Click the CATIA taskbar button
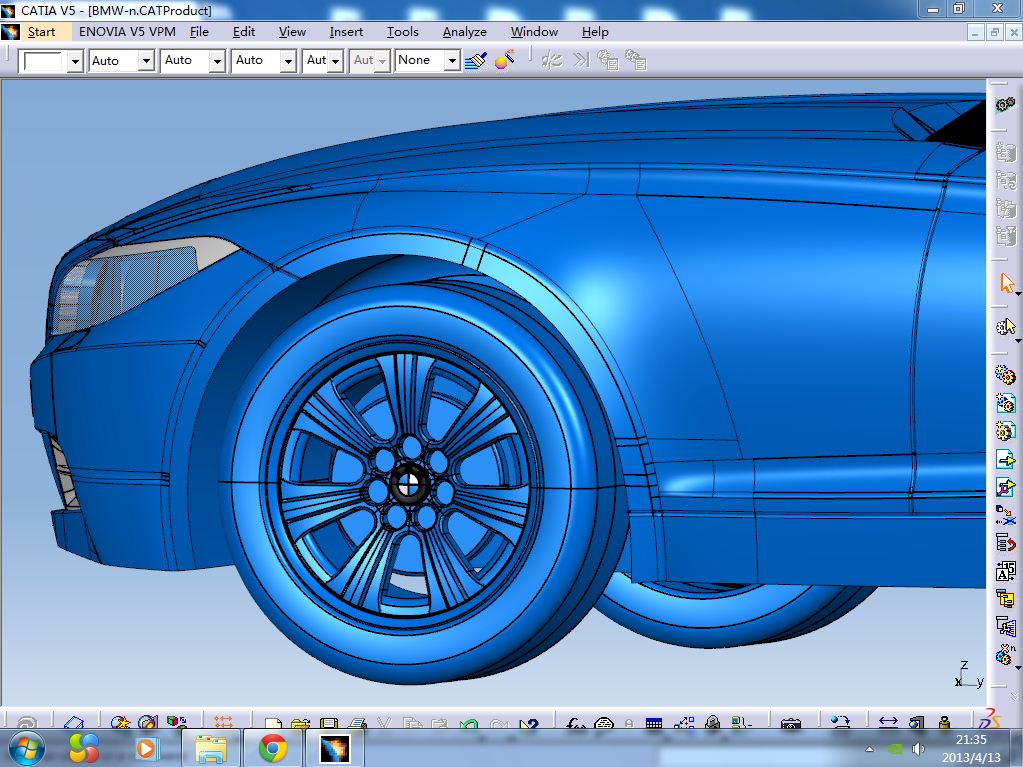Image resolution: width=1023 pixels, height=767 pixels. tap(335, 748)
